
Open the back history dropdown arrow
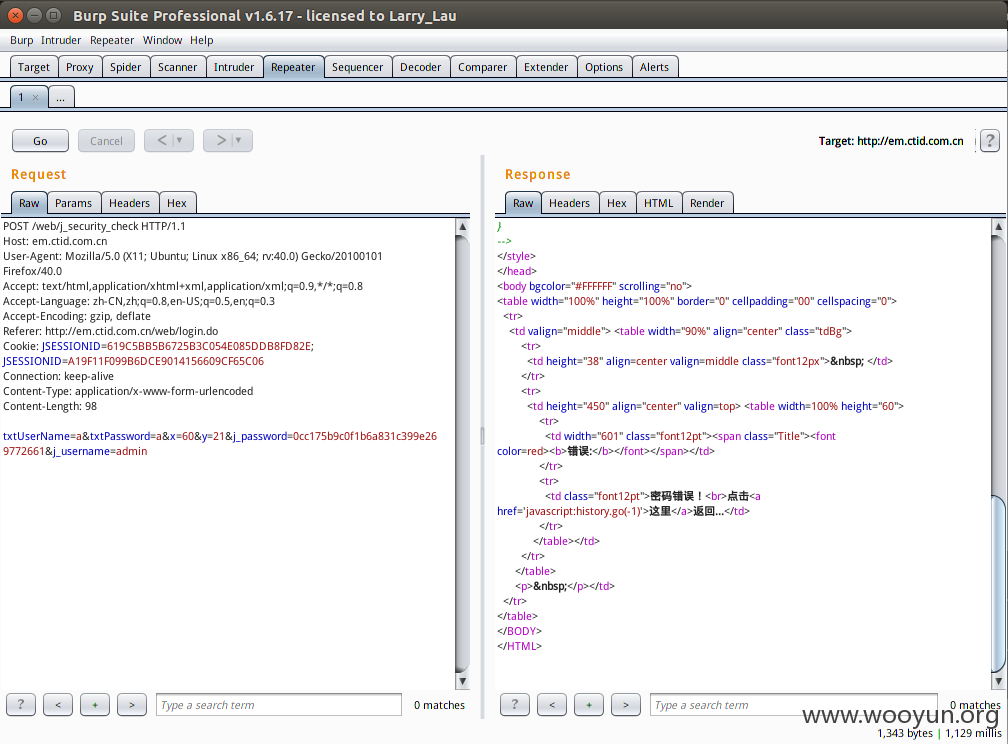[x=179, y=140]
